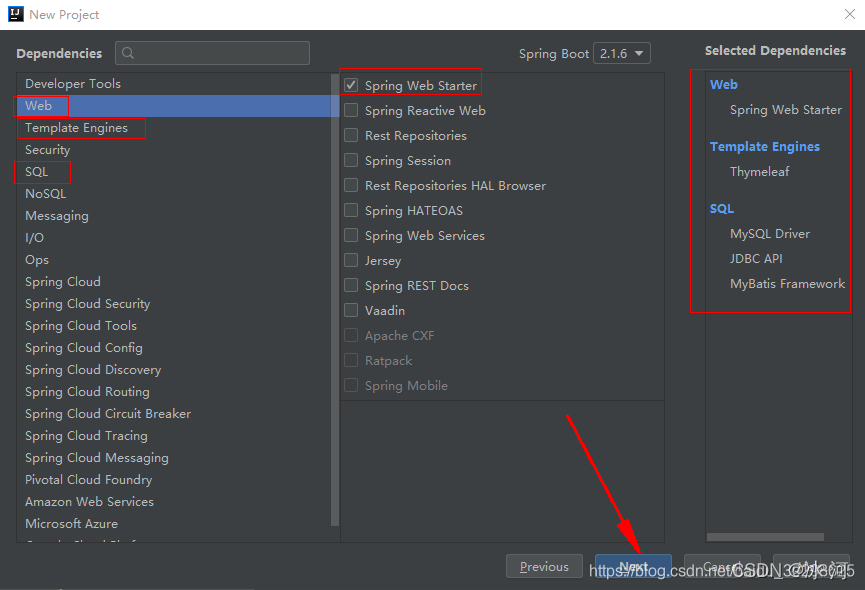Click SQL heading in Selected Dependencies
865x590 pixels.
[x=722, y=208]
